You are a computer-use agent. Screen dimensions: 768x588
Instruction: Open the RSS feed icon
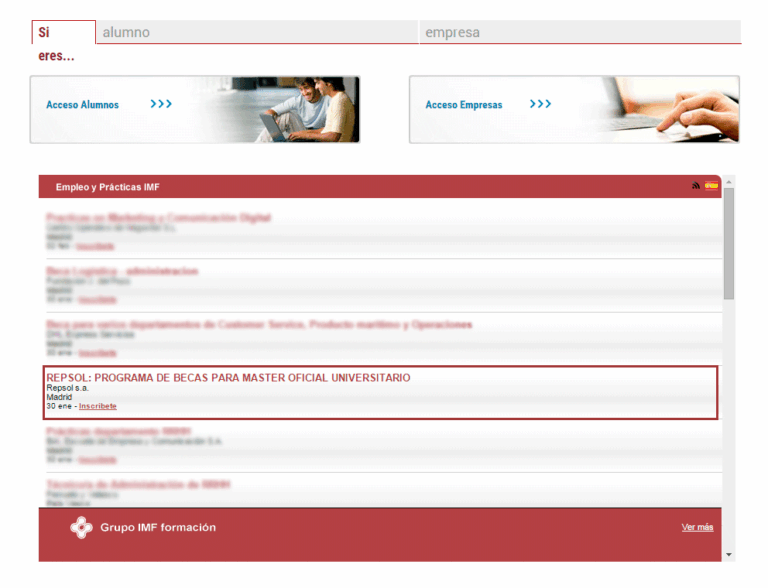click(x=696, y=185)
